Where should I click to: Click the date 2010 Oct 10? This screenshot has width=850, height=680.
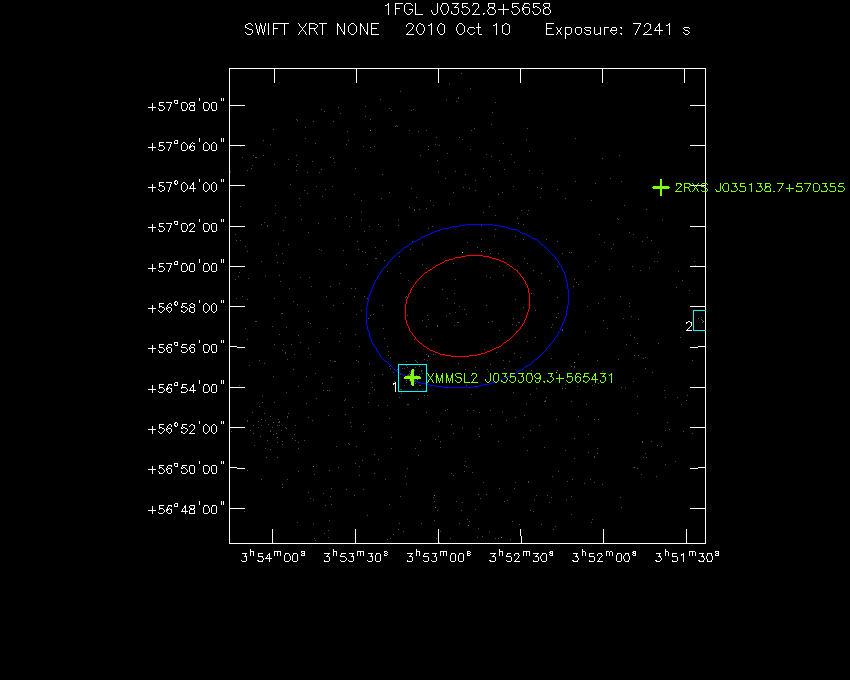click(458, 29)
